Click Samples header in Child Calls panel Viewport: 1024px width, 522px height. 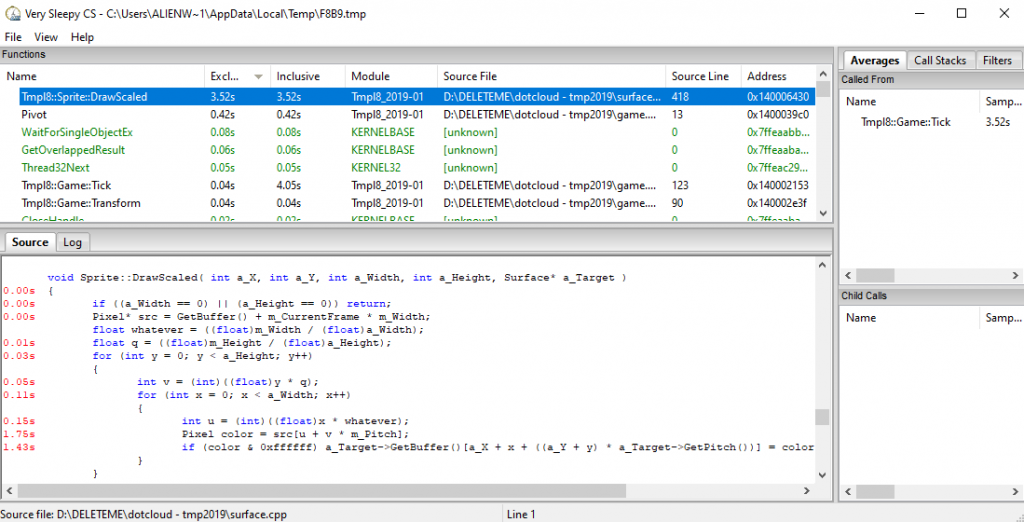(1001, 318)
